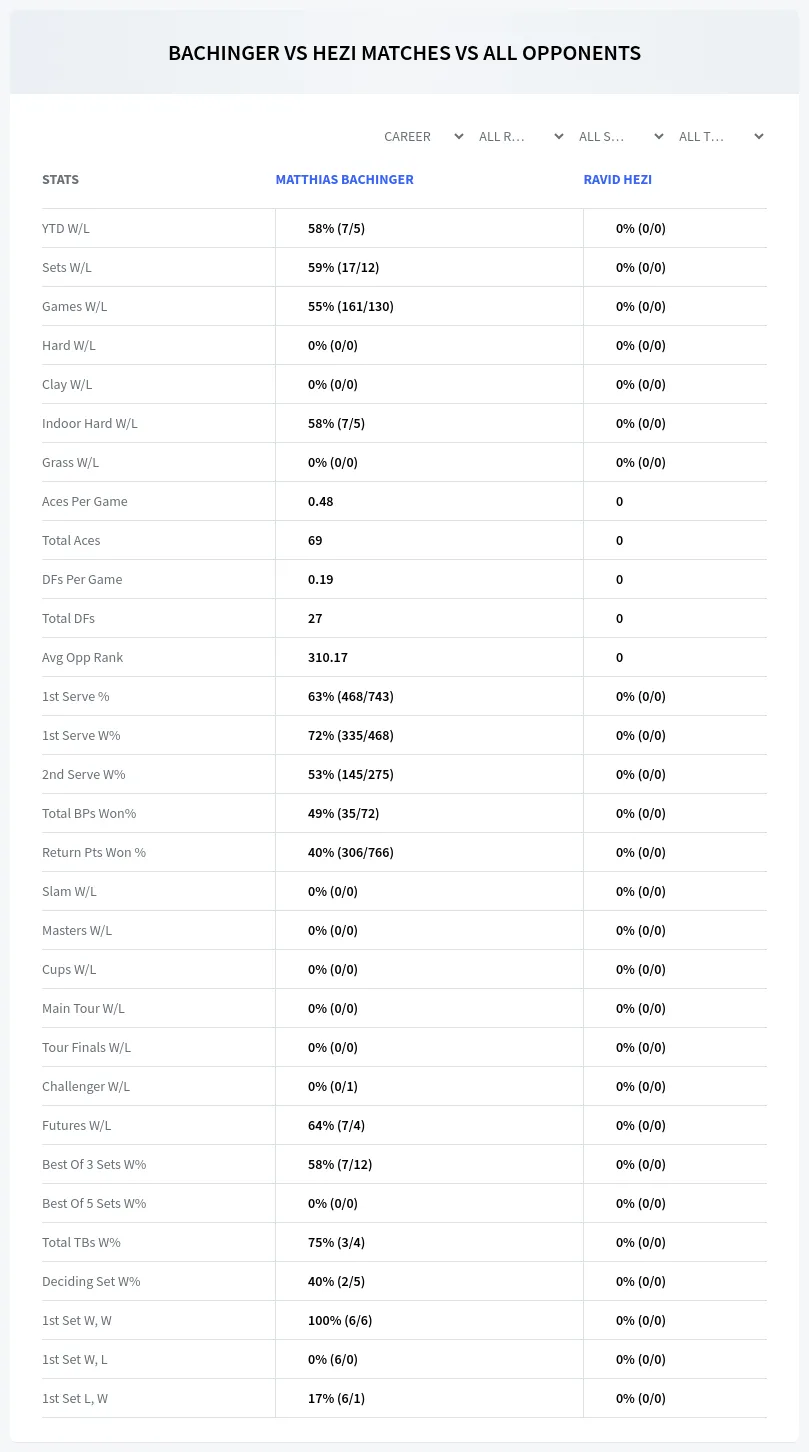The height and width of the screenshot is (1452, 809).
Task: Click the page title heading
Action: [x=404, y=53]
